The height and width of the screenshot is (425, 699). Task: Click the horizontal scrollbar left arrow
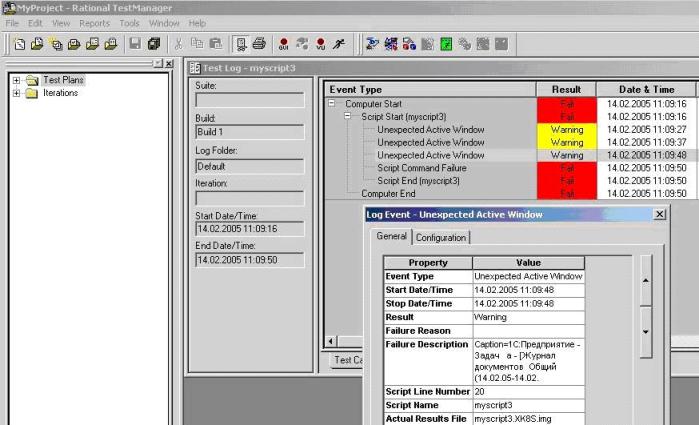(330, 342)
